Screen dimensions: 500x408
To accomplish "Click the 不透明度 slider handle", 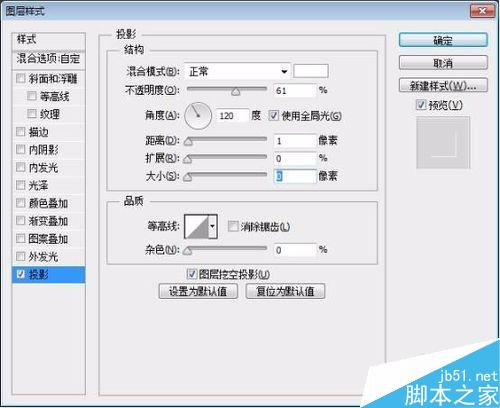I will (x=236, y=92).
